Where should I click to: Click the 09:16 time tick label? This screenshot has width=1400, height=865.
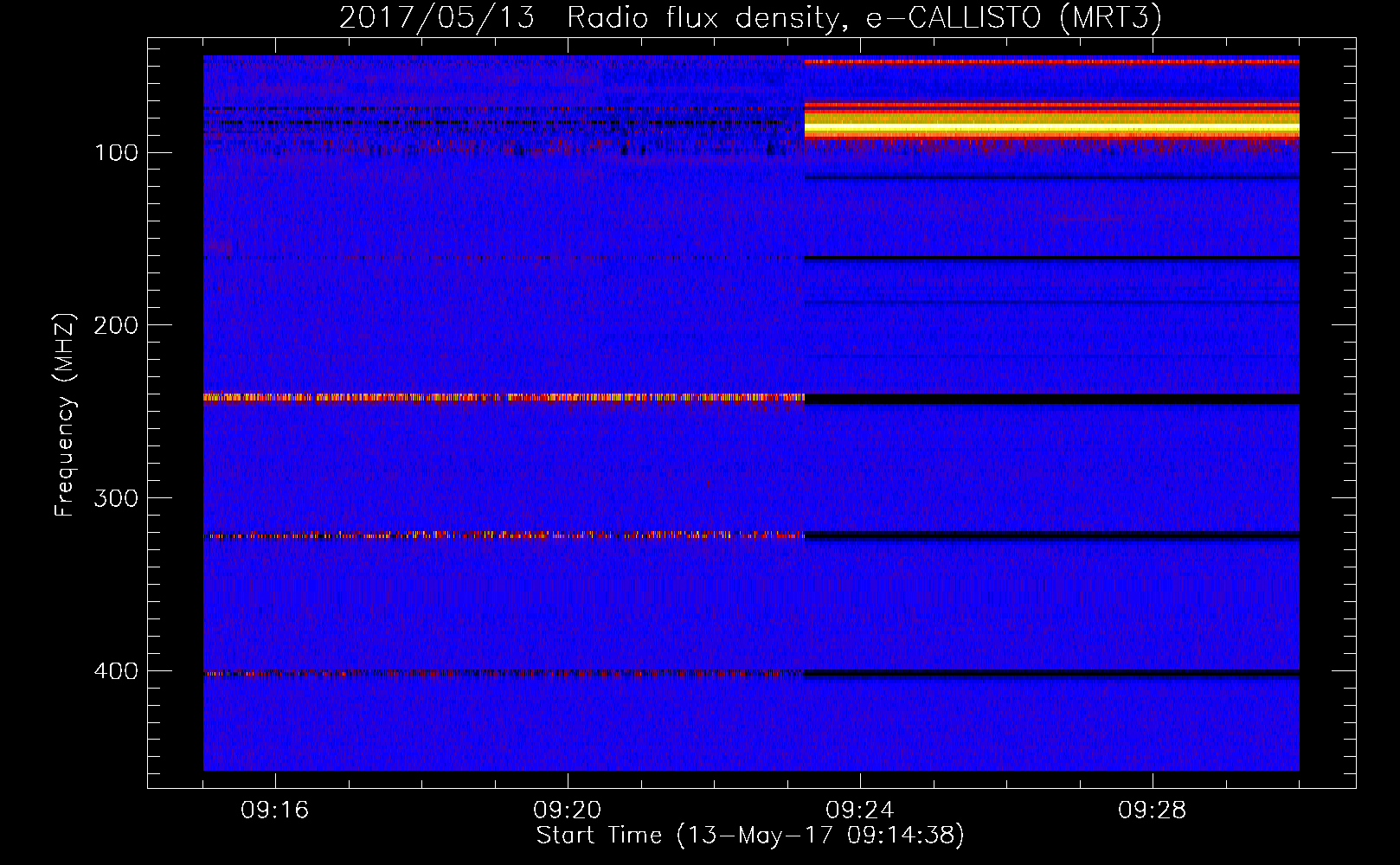click(x=275, y=811)
